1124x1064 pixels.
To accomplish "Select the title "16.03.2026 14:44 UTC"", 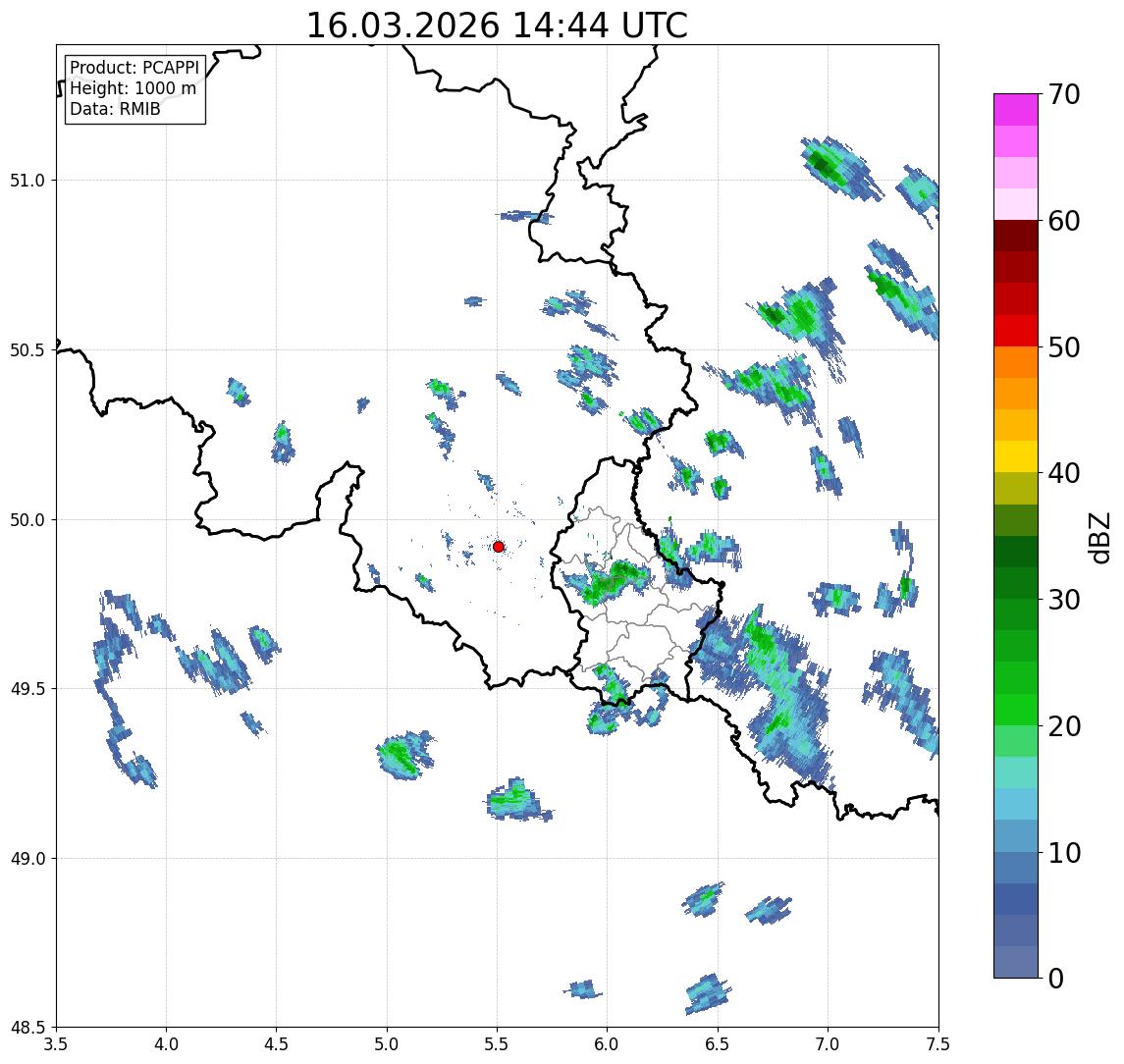I will click(x=497, y=26).
